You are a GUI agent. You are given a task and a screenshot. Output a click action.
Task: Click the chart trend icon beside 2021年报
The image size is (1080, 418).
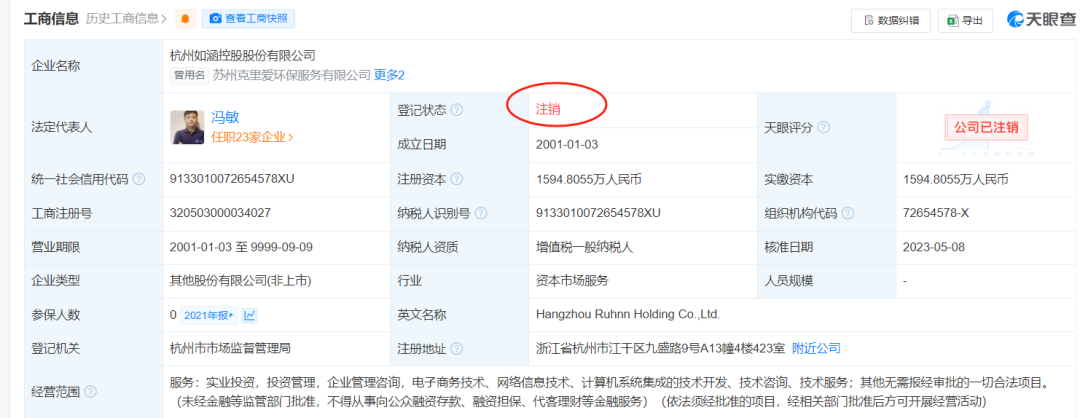pyautogui.click(x=249, y=315)
